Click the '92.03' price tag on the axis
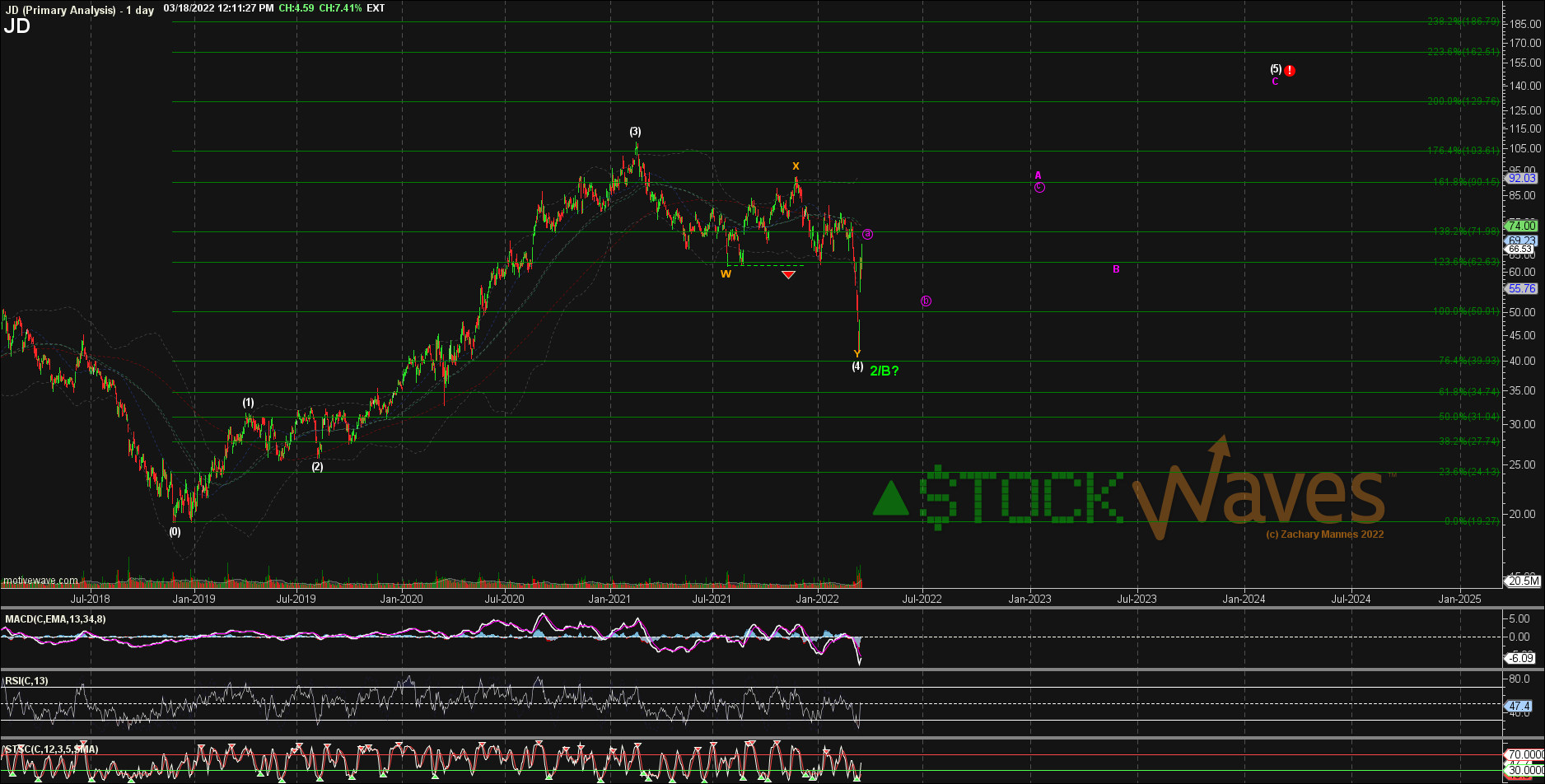Viewport: 1545px width, 784px height. click(1521, 178)
